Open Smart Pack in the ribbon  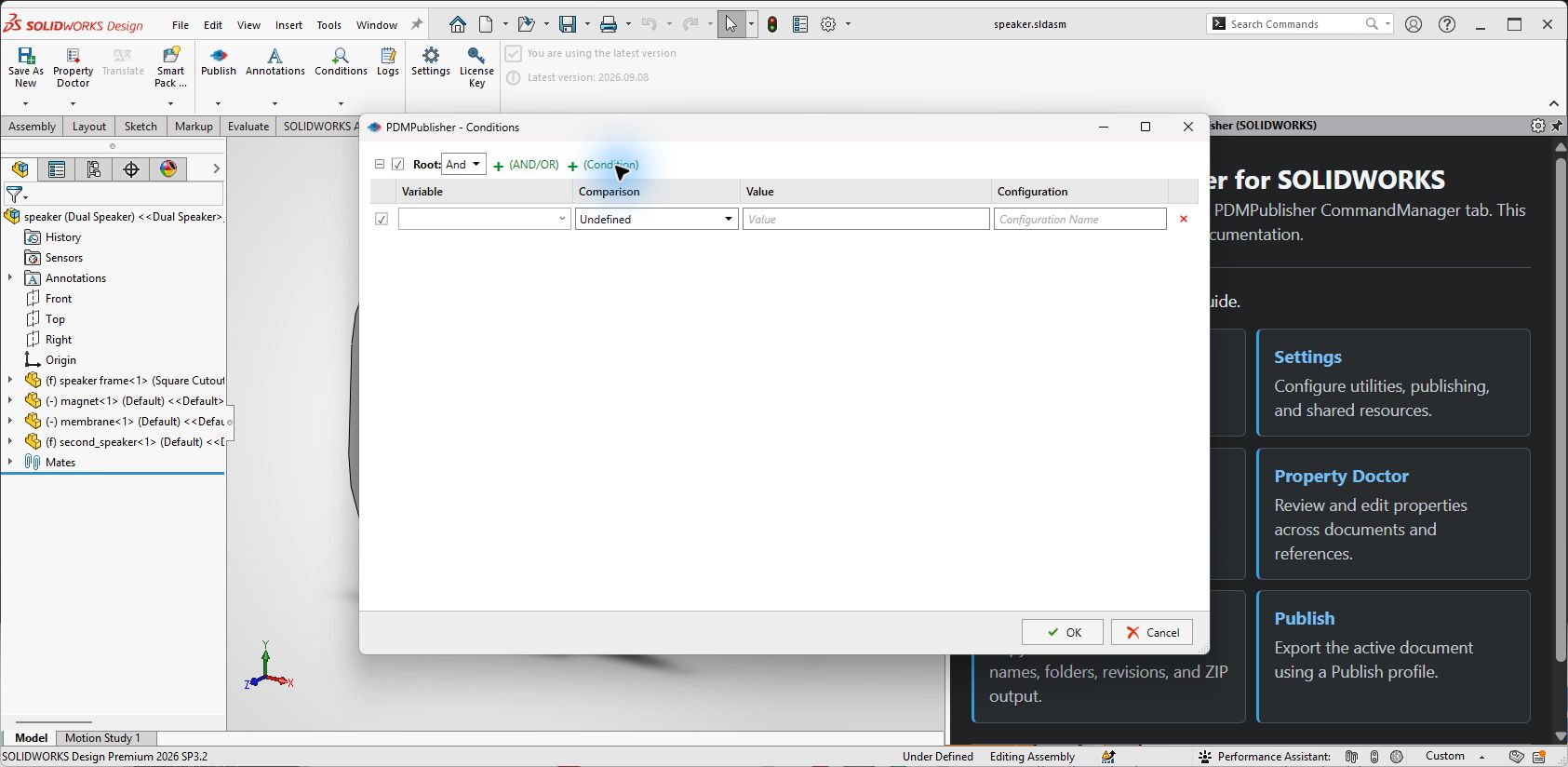point(170,68)
